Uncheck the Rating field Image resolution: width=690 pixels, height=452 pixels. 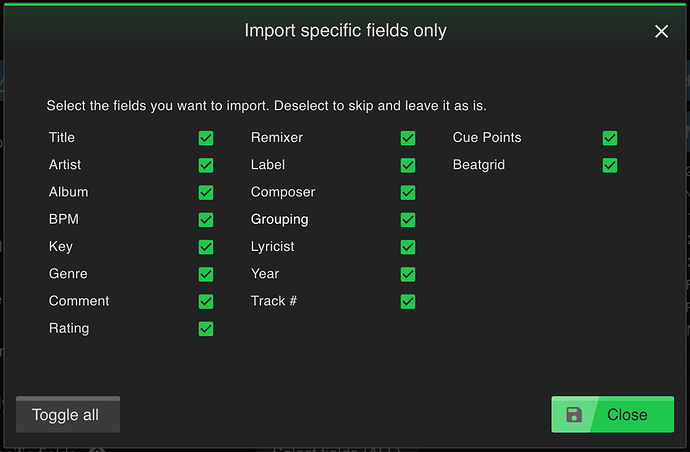click(206, 329)
